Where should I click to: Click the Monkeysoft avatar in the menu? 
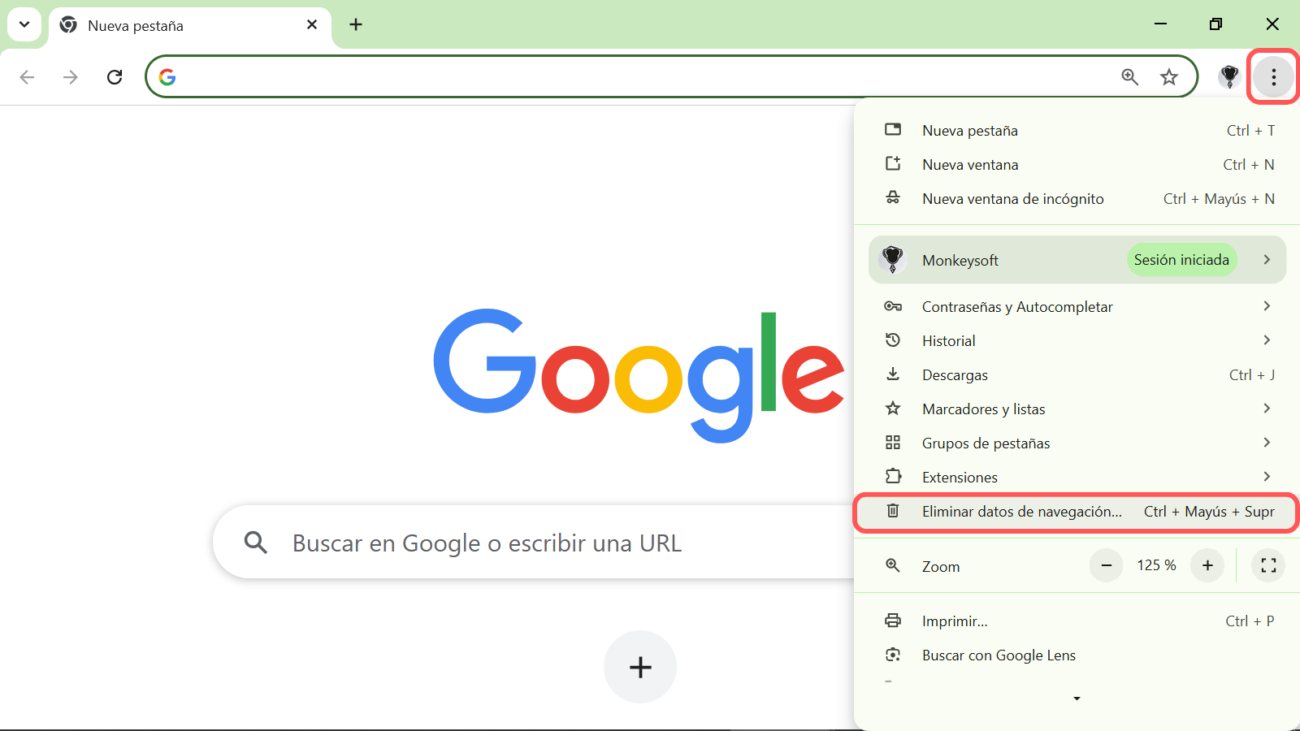[x=893, y=260]
